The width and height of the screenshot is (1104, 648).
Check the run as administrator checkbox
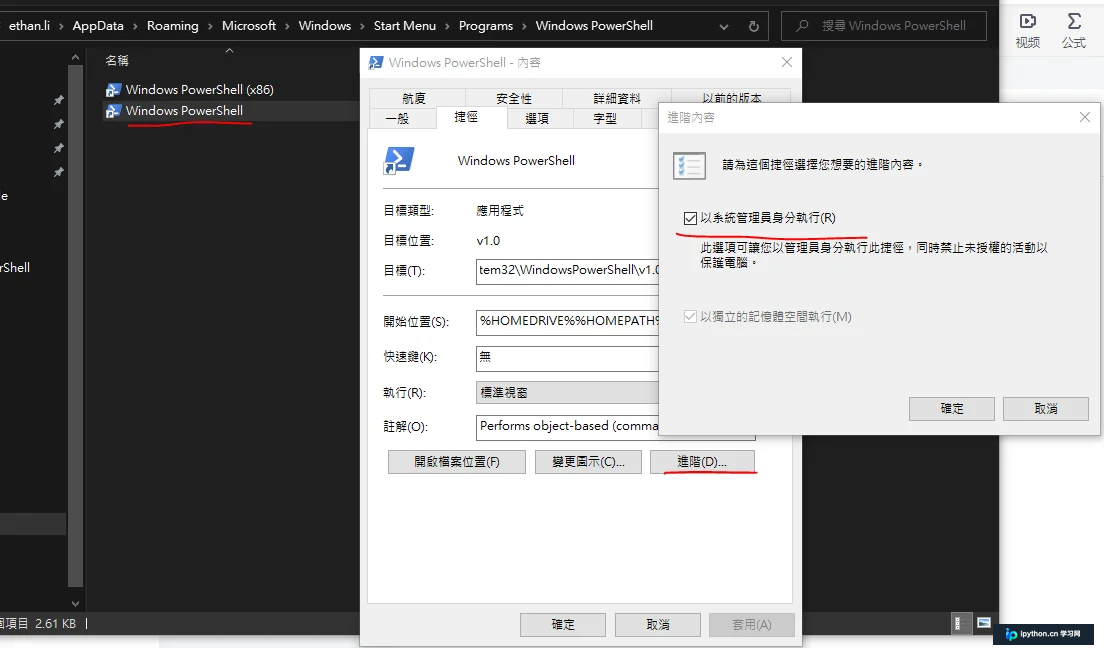[690, 218]
